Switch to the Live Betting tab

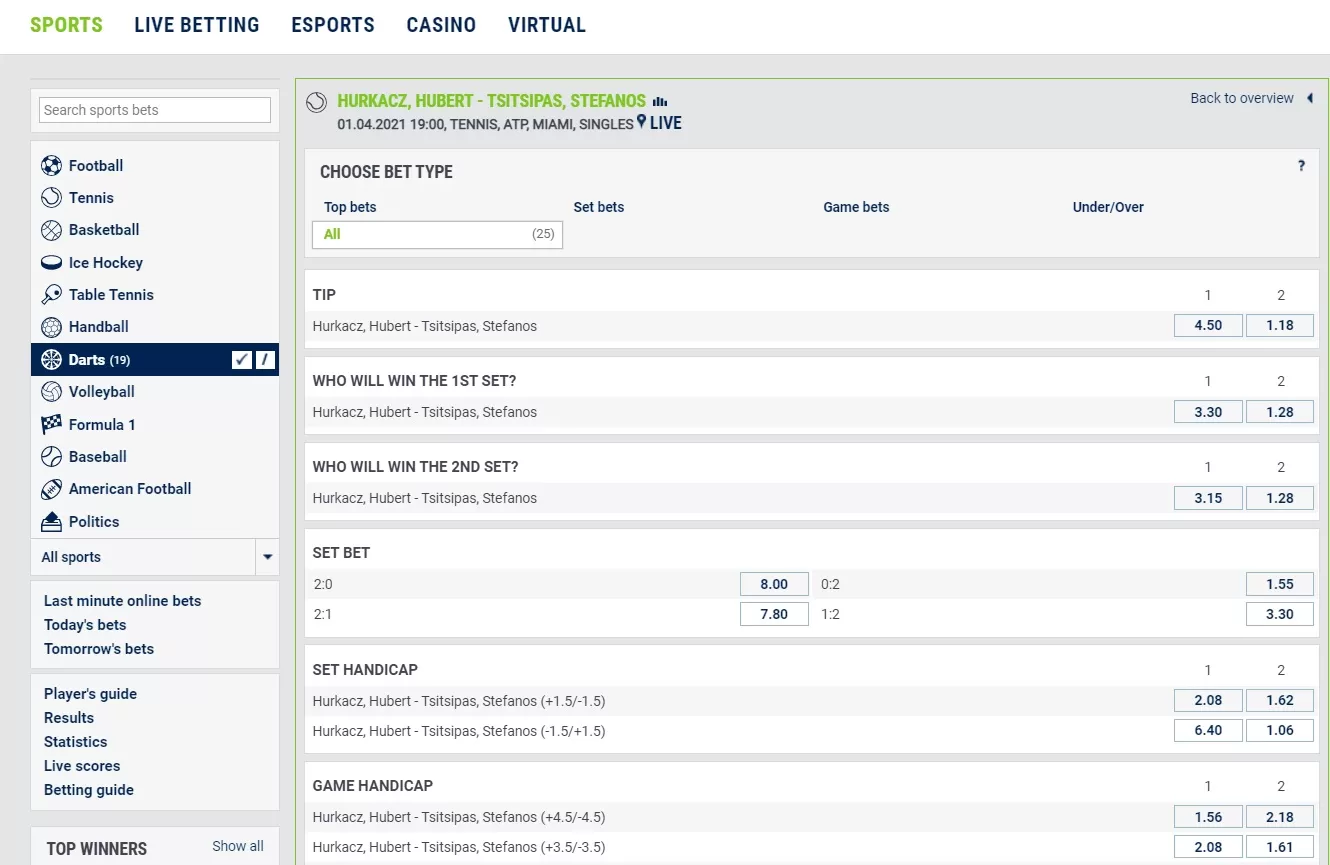coord(197,25)
